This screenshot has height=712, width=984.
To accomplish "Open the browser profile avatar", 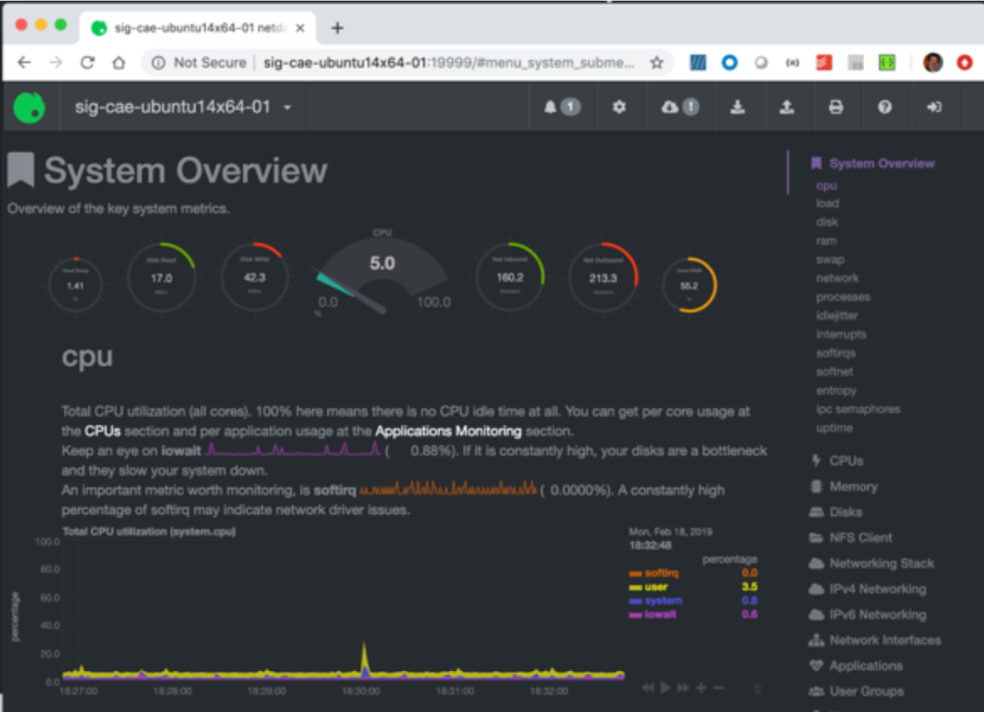I will [x=933, y=63].
